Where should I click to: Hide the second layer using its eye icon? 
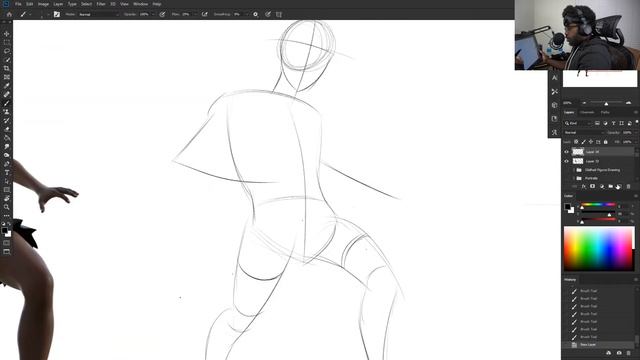(x=567, y=161)
